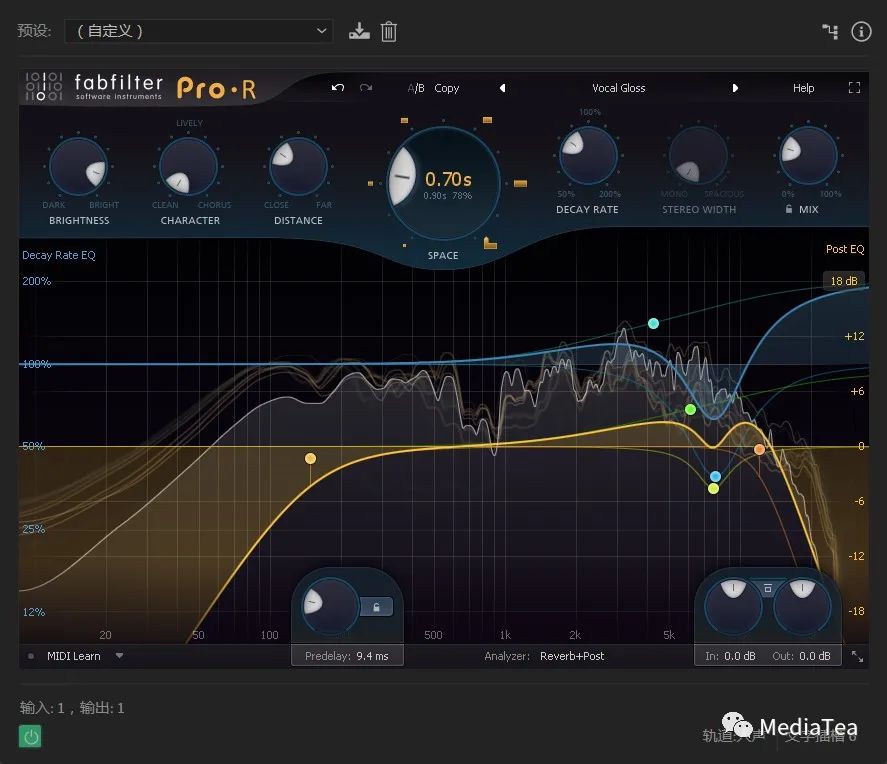887x764 pixels.
Task: Click the in/out gain link icon
Action: [x=768, y=589]
